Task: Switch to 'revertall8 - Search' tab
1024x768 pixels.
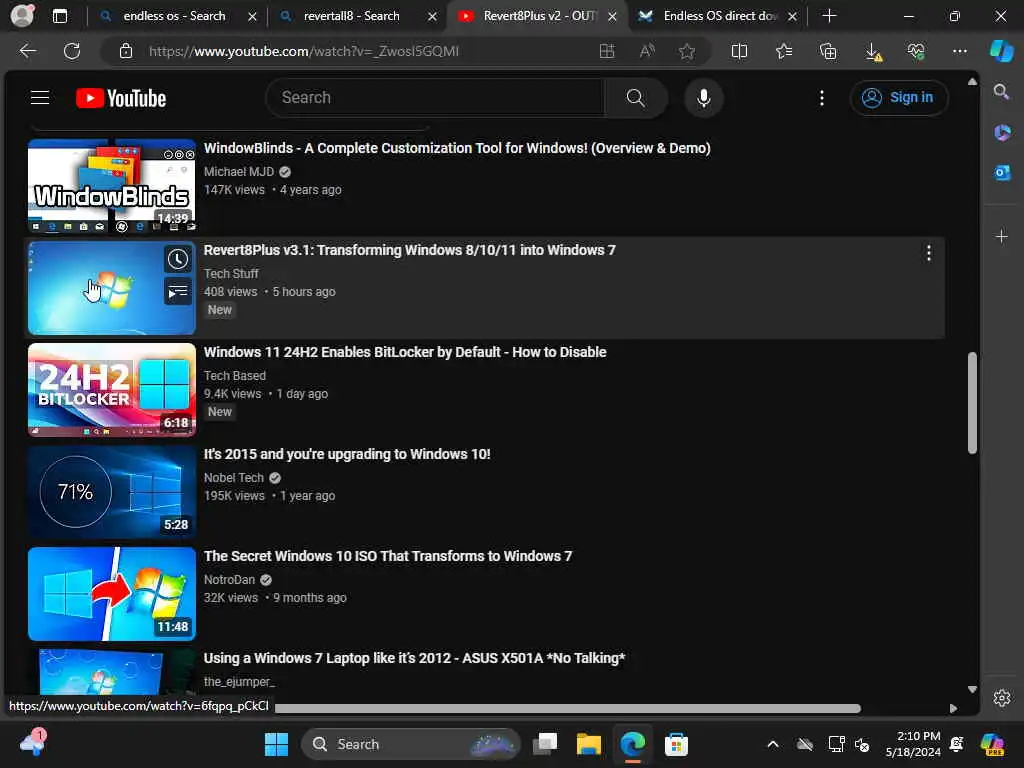Action: pyautogui.click(x=351, y=16)
